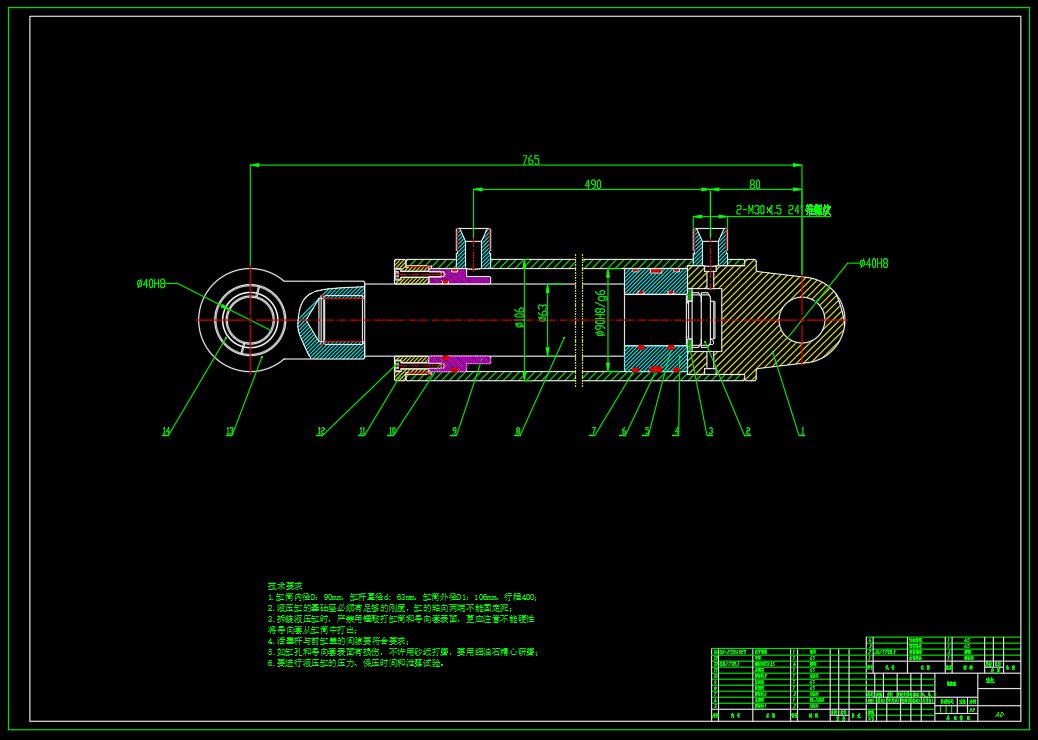The height and width of the screenshot is (740, 1038).
Task: Select part balloon number 11
Action: coord(362,432)
